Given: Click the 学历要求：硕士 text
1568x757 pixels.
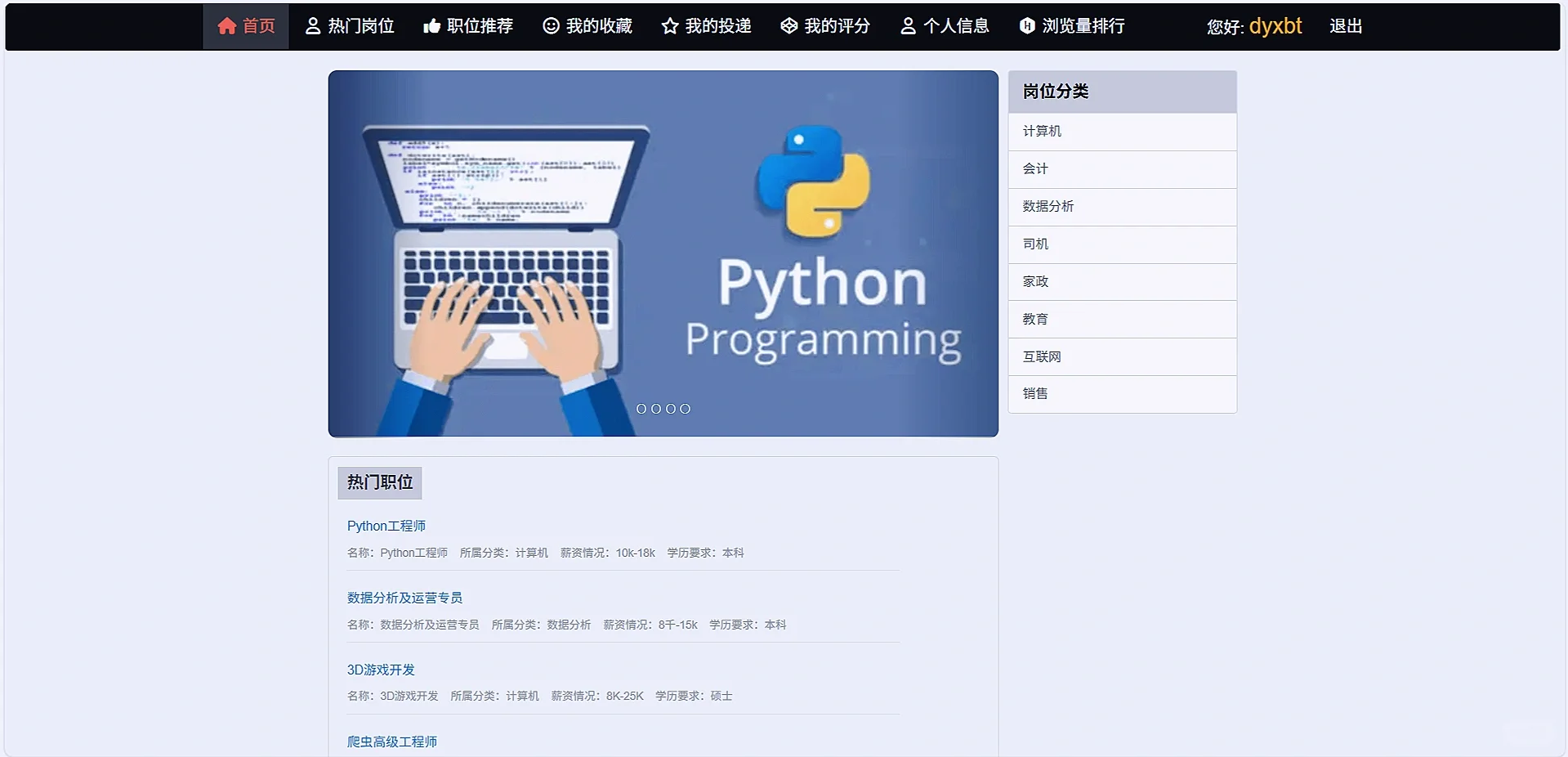Looking at the screenshot, I should (694, 696).
